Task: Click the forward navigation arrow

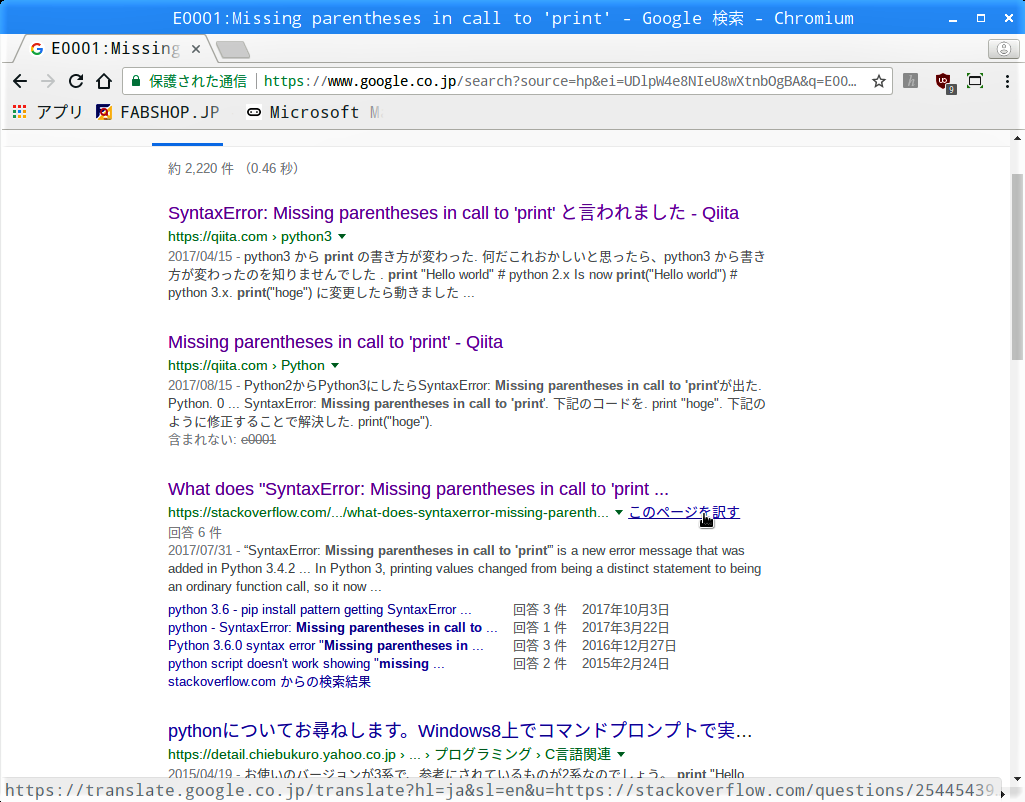Action: coord(48,81)
